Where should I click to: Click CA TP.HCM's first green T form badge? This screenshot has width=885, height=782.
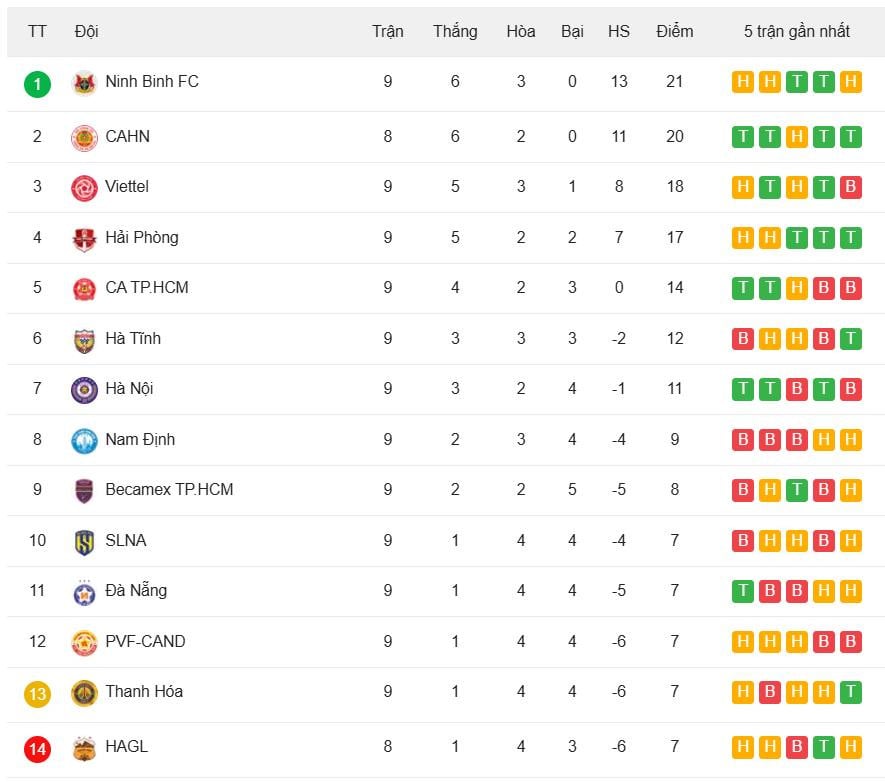[743, 288]
